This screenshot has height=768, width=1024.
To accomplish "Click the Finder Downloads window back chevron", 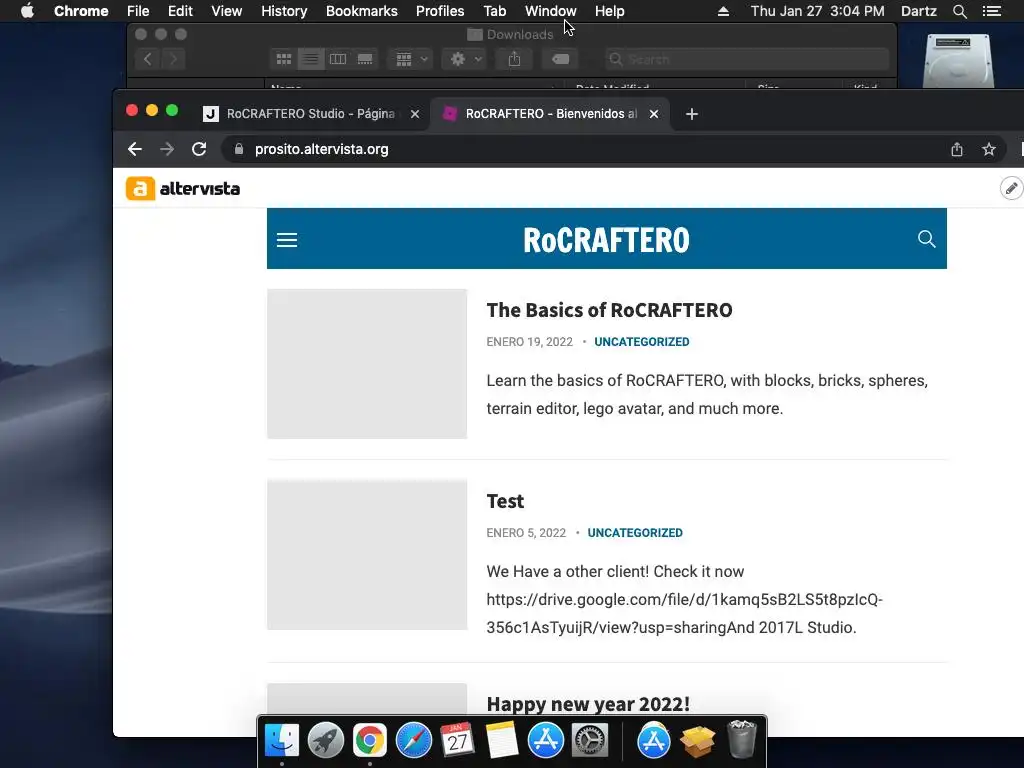I will coord(148,59).
